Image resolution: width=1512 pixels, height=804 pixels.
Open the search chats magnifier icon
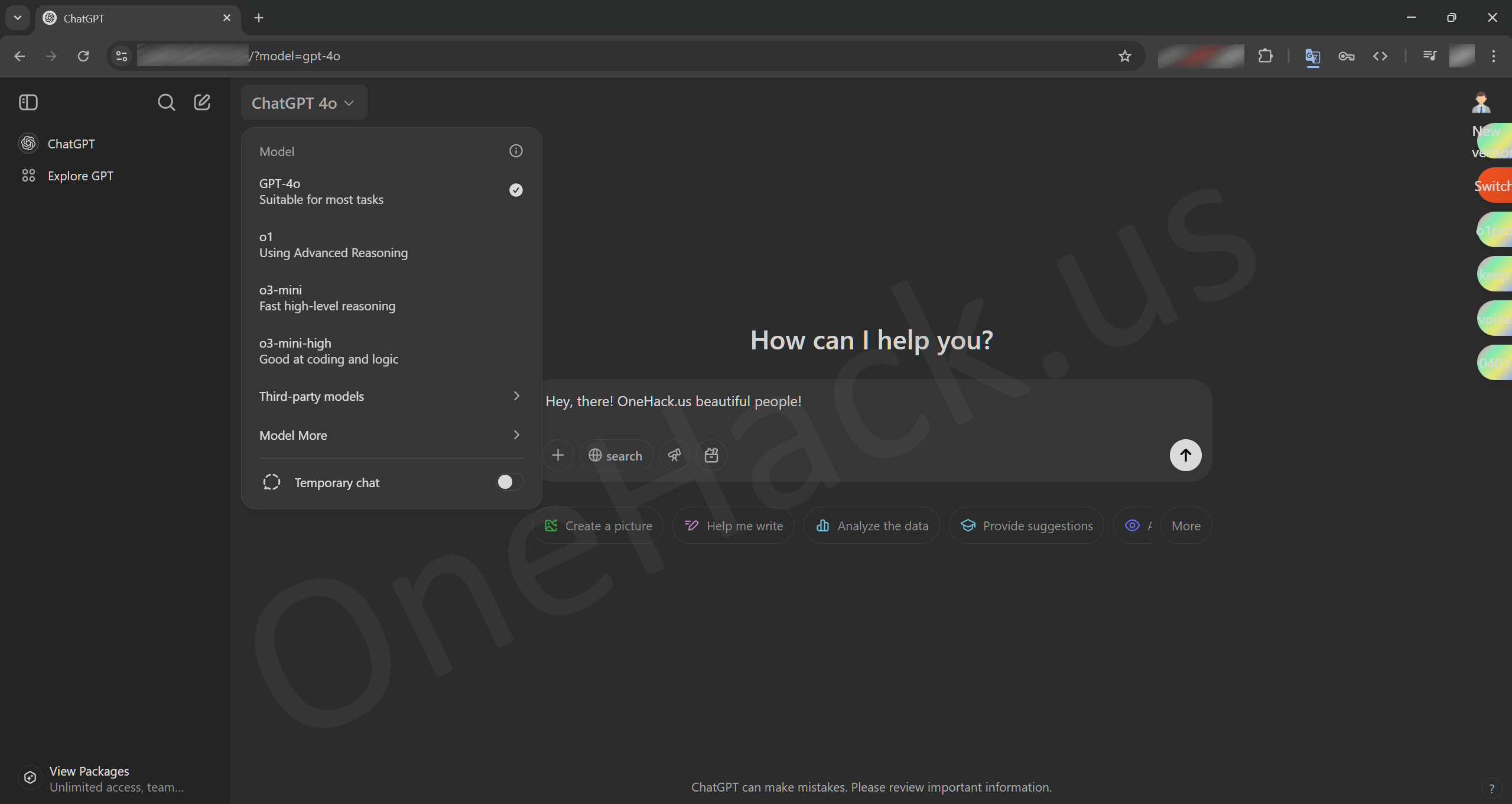coord(166,102)
